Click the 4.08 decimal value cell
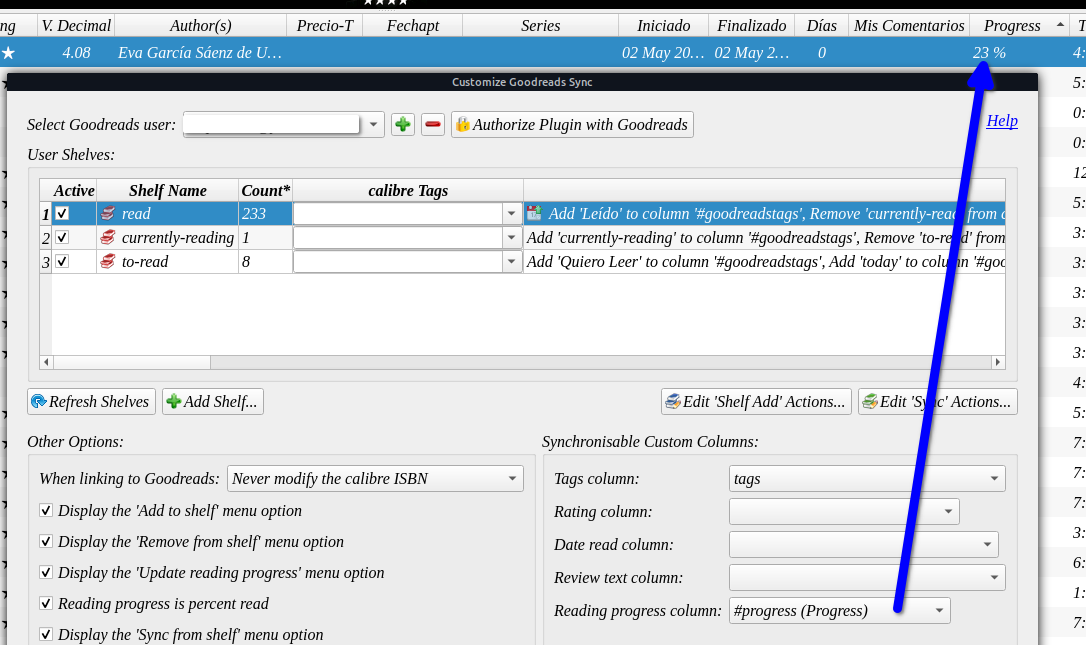 [x=76, y=53]
